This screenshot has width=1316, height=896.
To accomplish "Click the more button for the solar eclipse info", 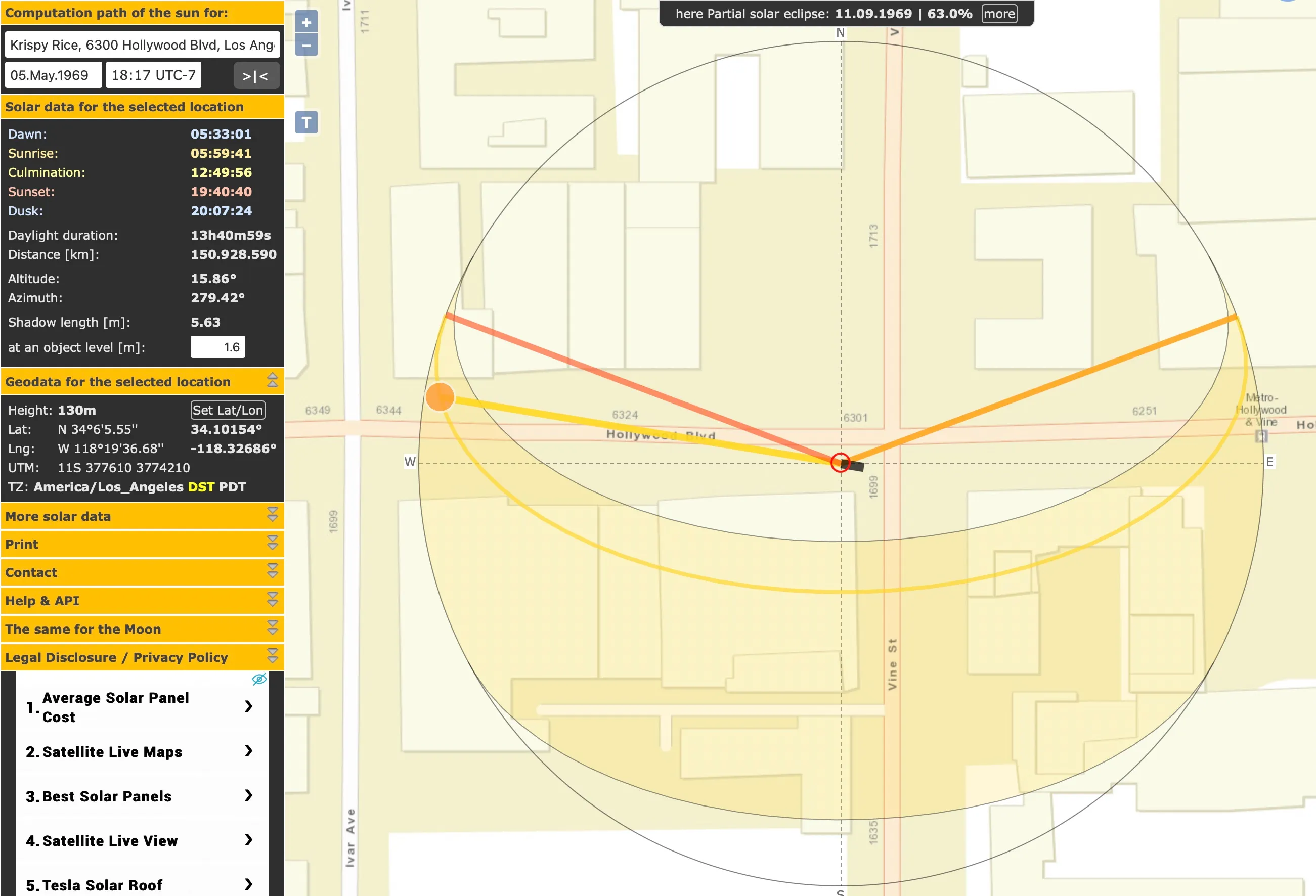I will pyautogui.click(x=999, y=14).
